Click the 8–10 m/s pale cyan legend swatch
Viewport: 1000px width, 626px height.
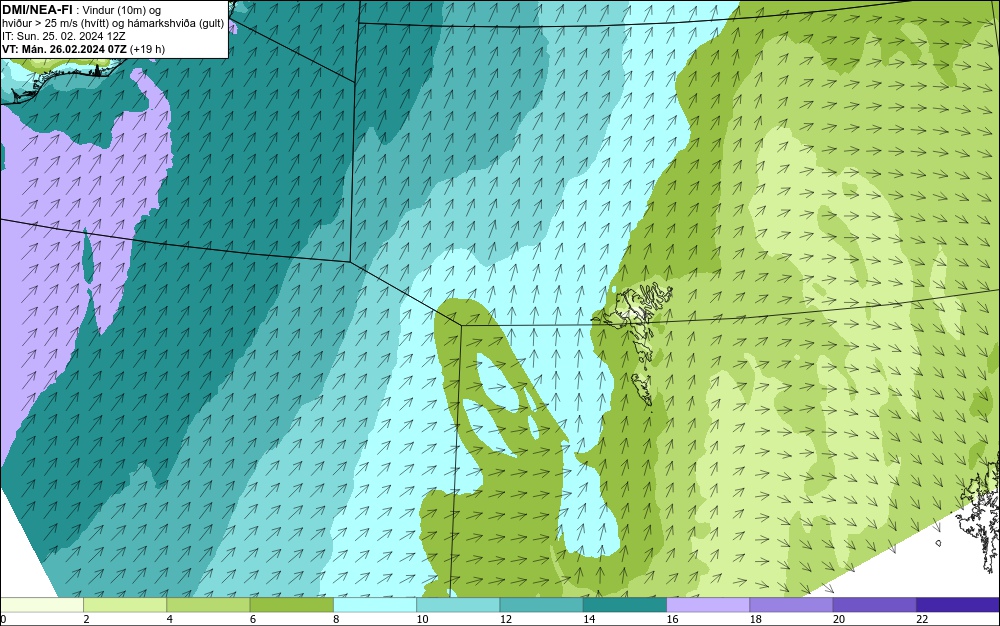pos(375,604)
